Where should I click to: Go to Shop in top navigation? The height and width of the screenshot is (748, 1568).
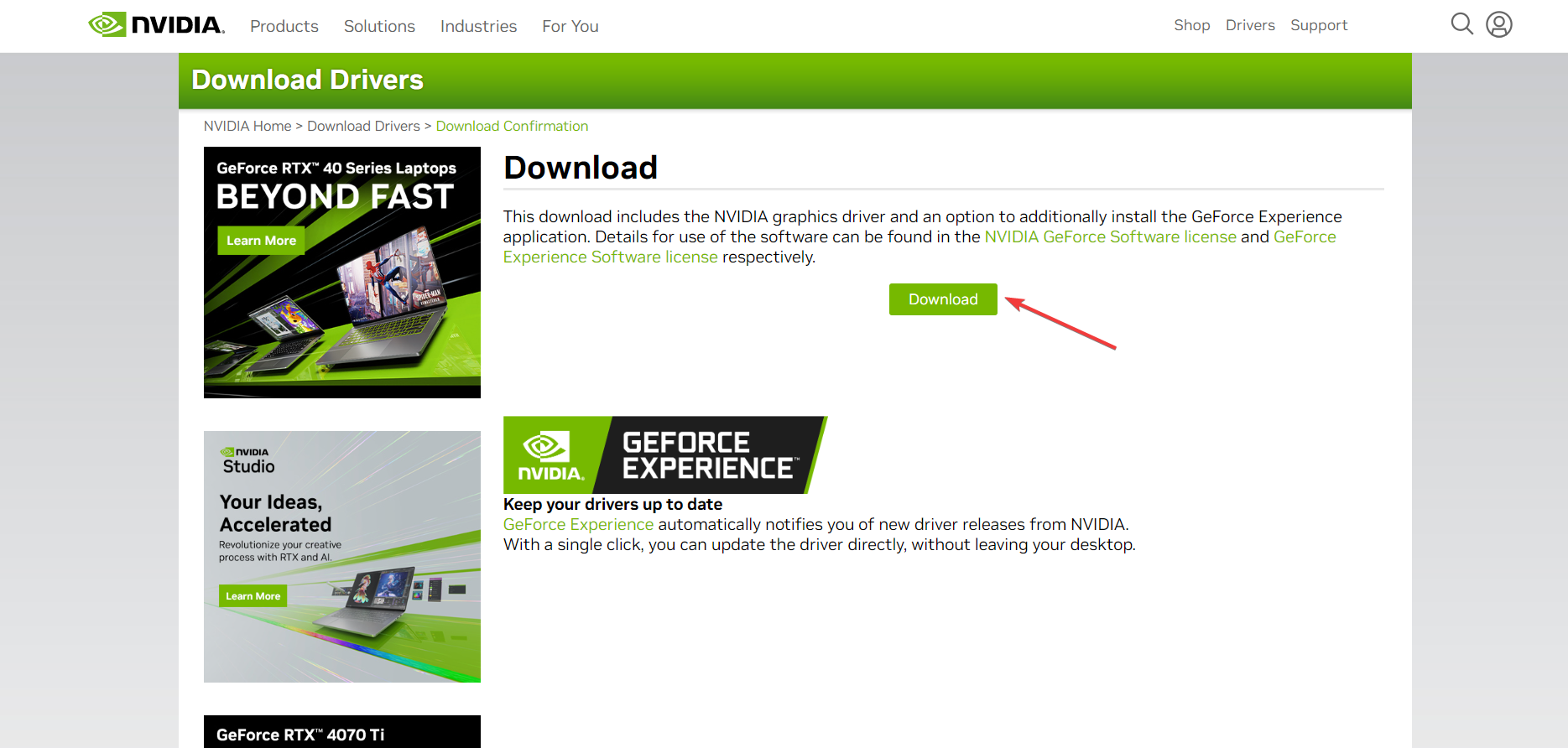(1192, 25)
